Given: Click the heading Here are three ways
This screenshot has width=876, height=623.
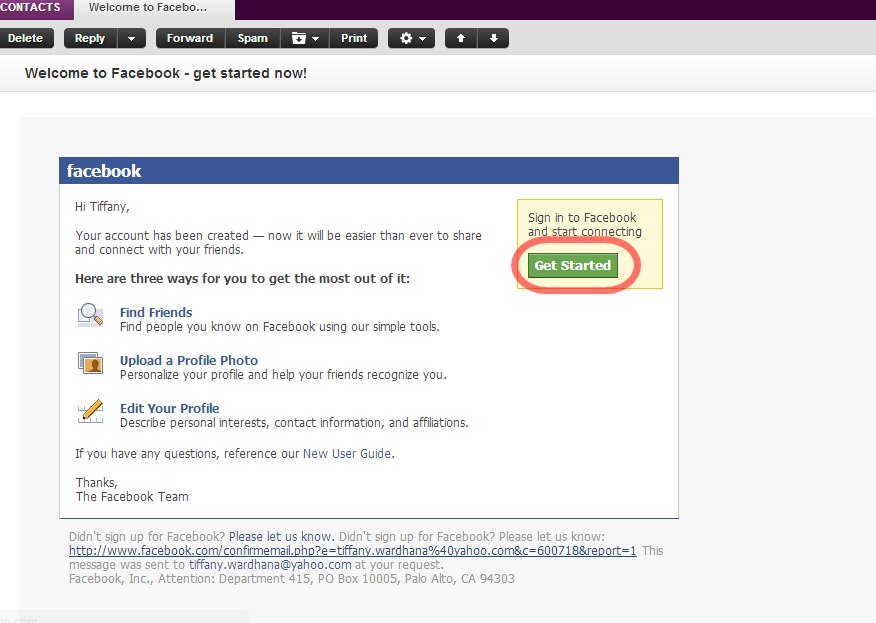Looking at the screenshot, I should pyautogui.click(x=242, y=278).
